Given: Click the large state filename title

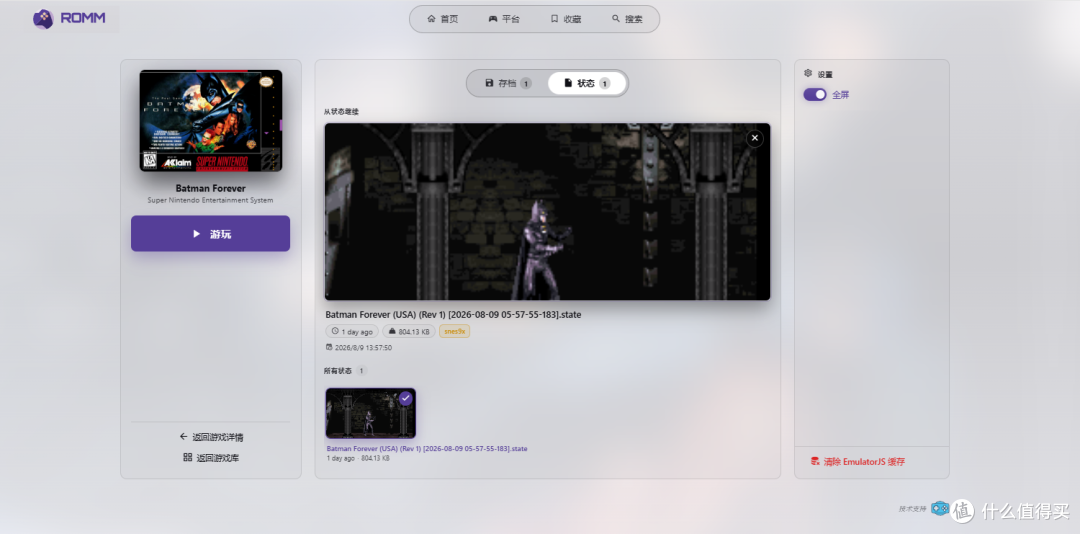Looking at the screenshot, I should coord(453,315).
